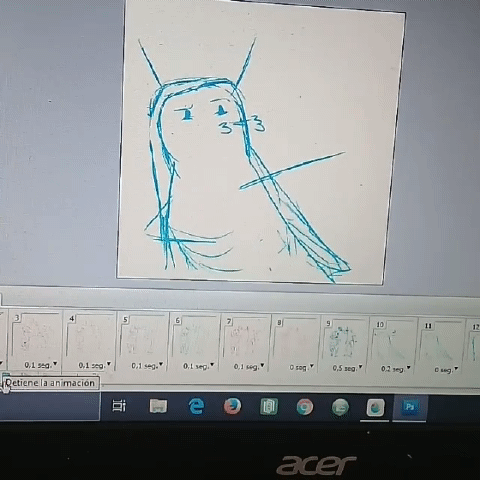Launch Firefox from the taskbar
The height and width of the screenshot is (480, 480).
tap(232, 406)
